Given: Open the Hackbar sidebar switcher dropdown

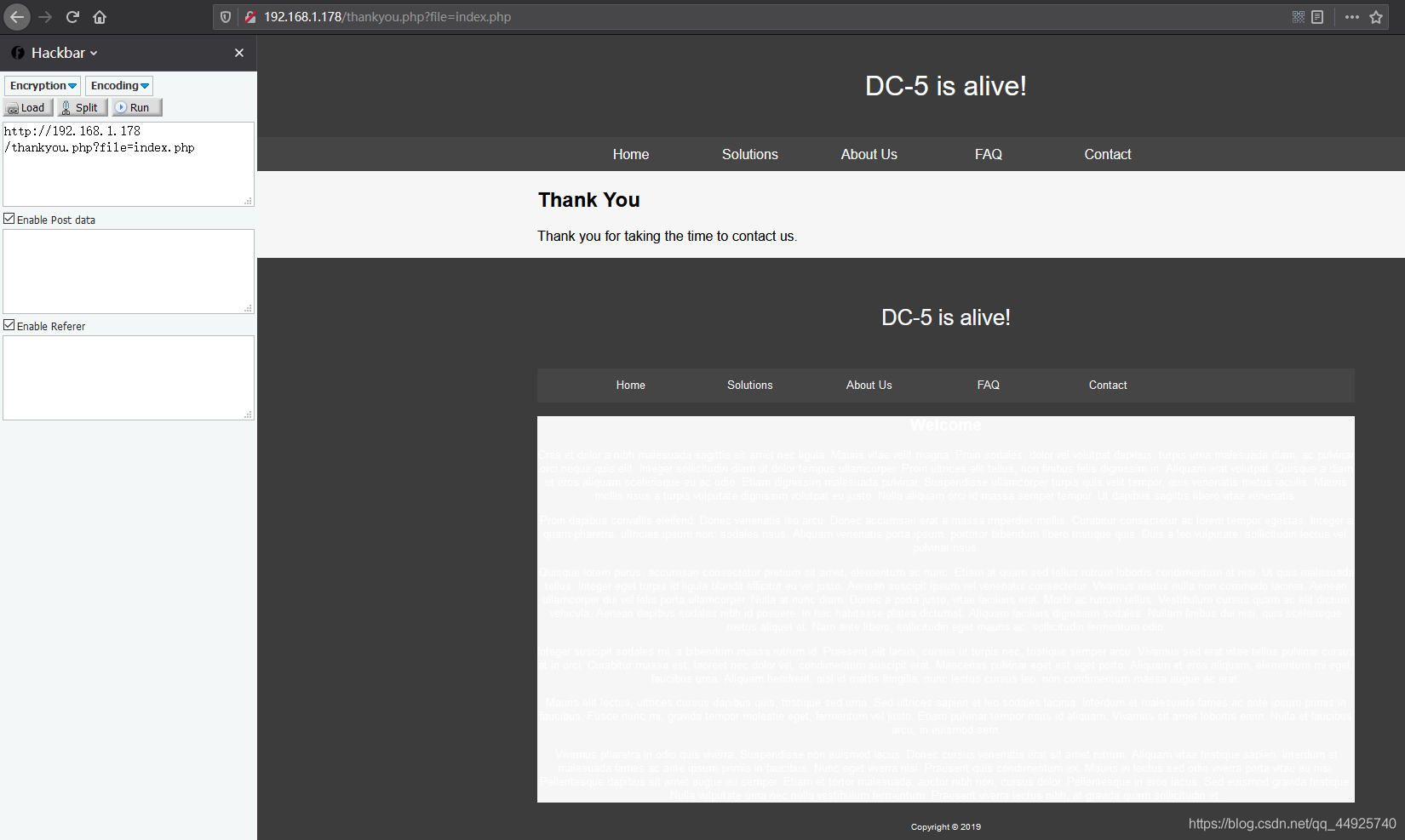Looking at the screenshot, I should [x=65, y=53].
